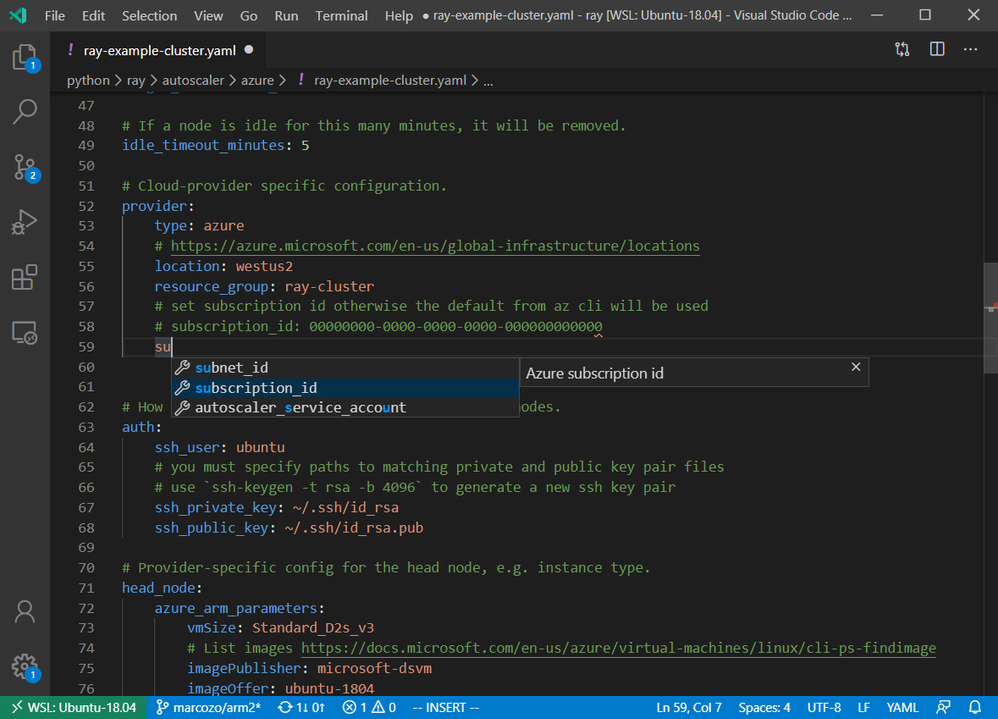Change language mode via YAML indicator
This screenshot has height=719, width=998.
[902, 708]
